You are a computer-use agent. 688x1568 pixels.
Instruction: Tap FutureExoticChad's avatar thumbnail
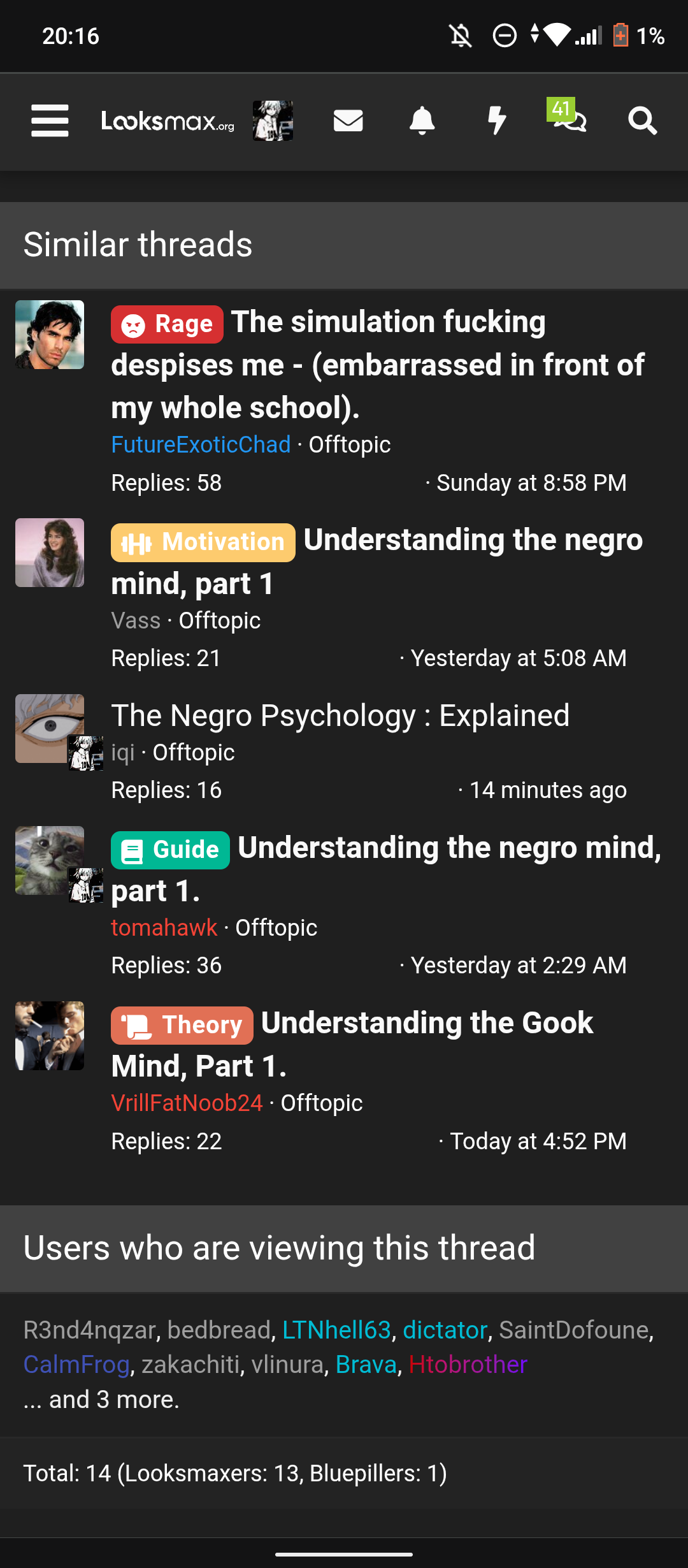[50, 335]
